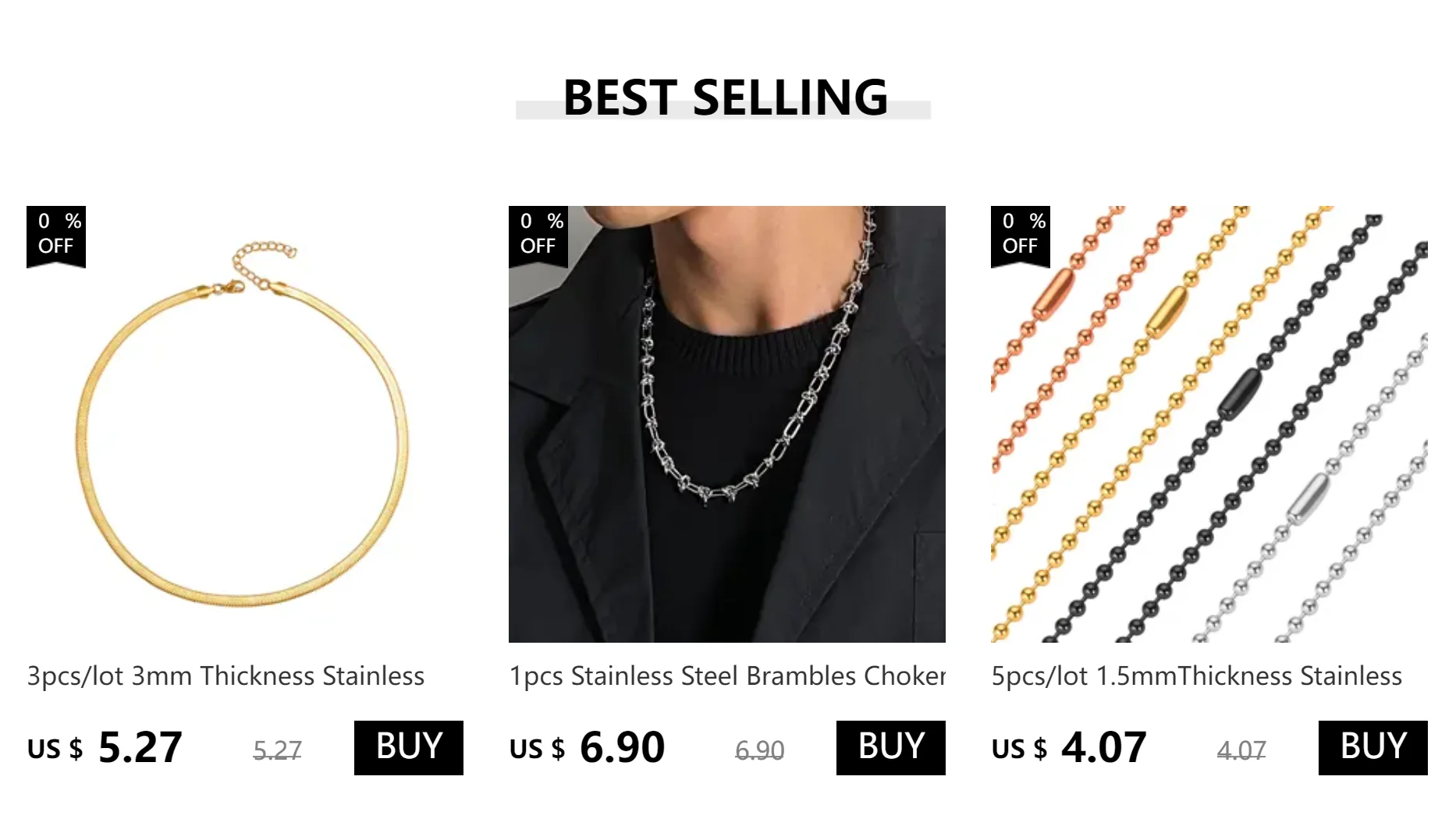Click the crossed-out 5.27 original price
The image size is (1456, 819).
tap(277, 750)
